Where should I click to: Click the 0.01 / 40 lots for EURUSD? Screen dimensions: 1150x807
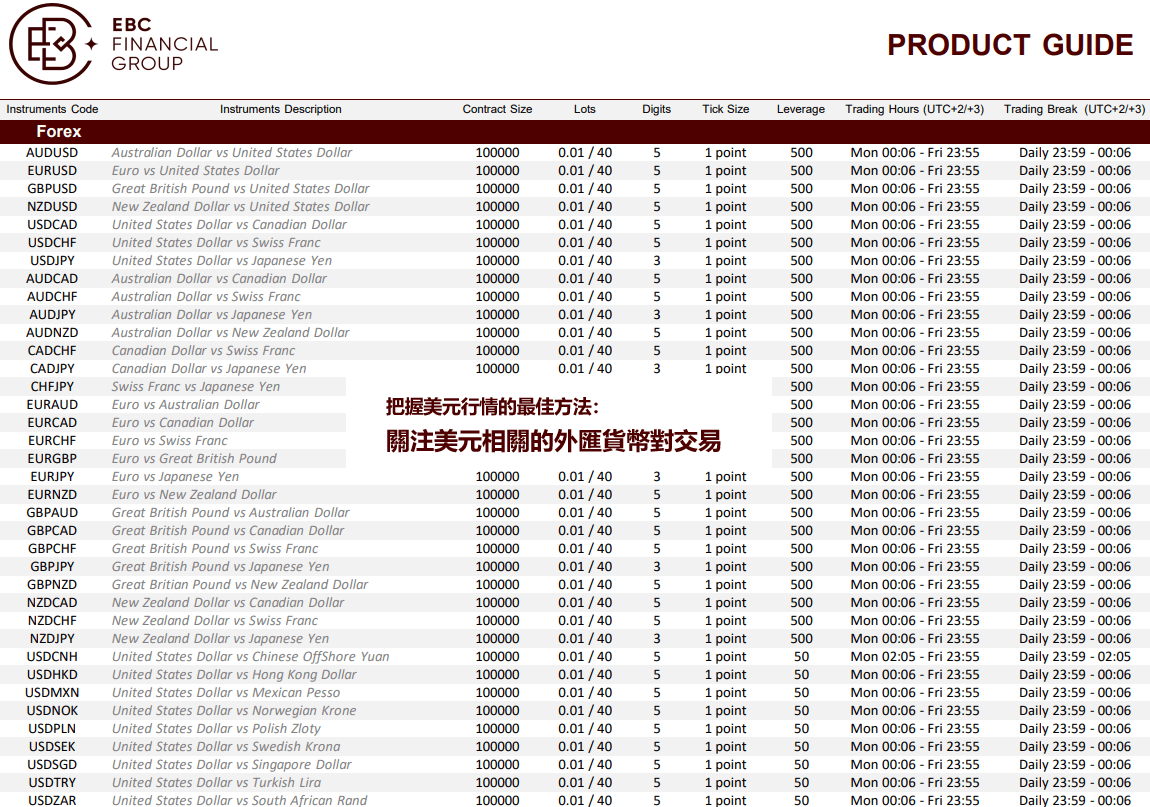[585, 171]
